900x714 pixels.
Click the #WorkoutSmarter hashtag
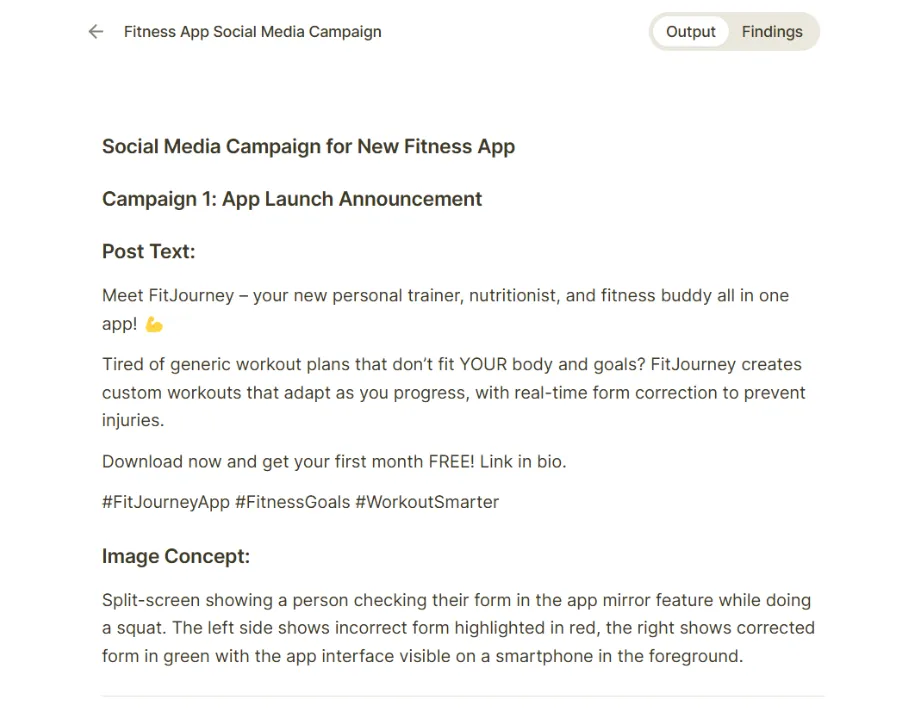[x=427, y=502]
